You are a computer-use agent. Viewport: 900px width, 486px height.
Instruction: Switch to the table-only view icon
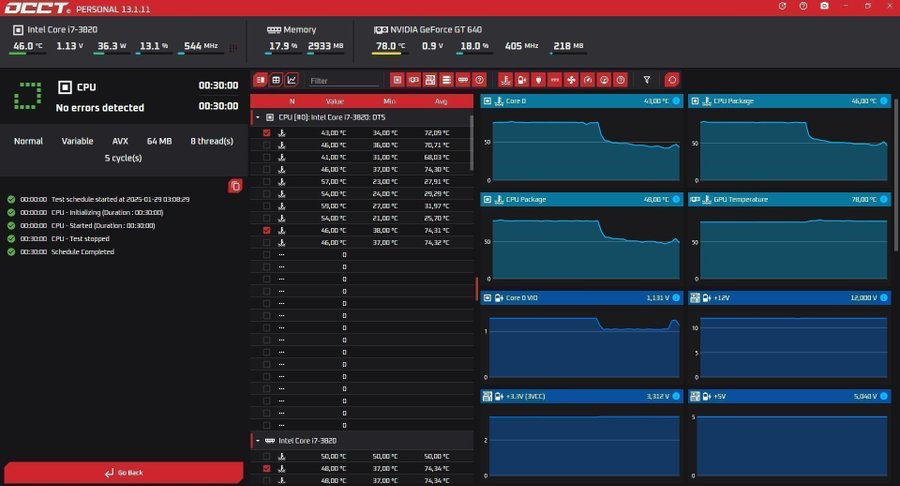pos(276,80)
